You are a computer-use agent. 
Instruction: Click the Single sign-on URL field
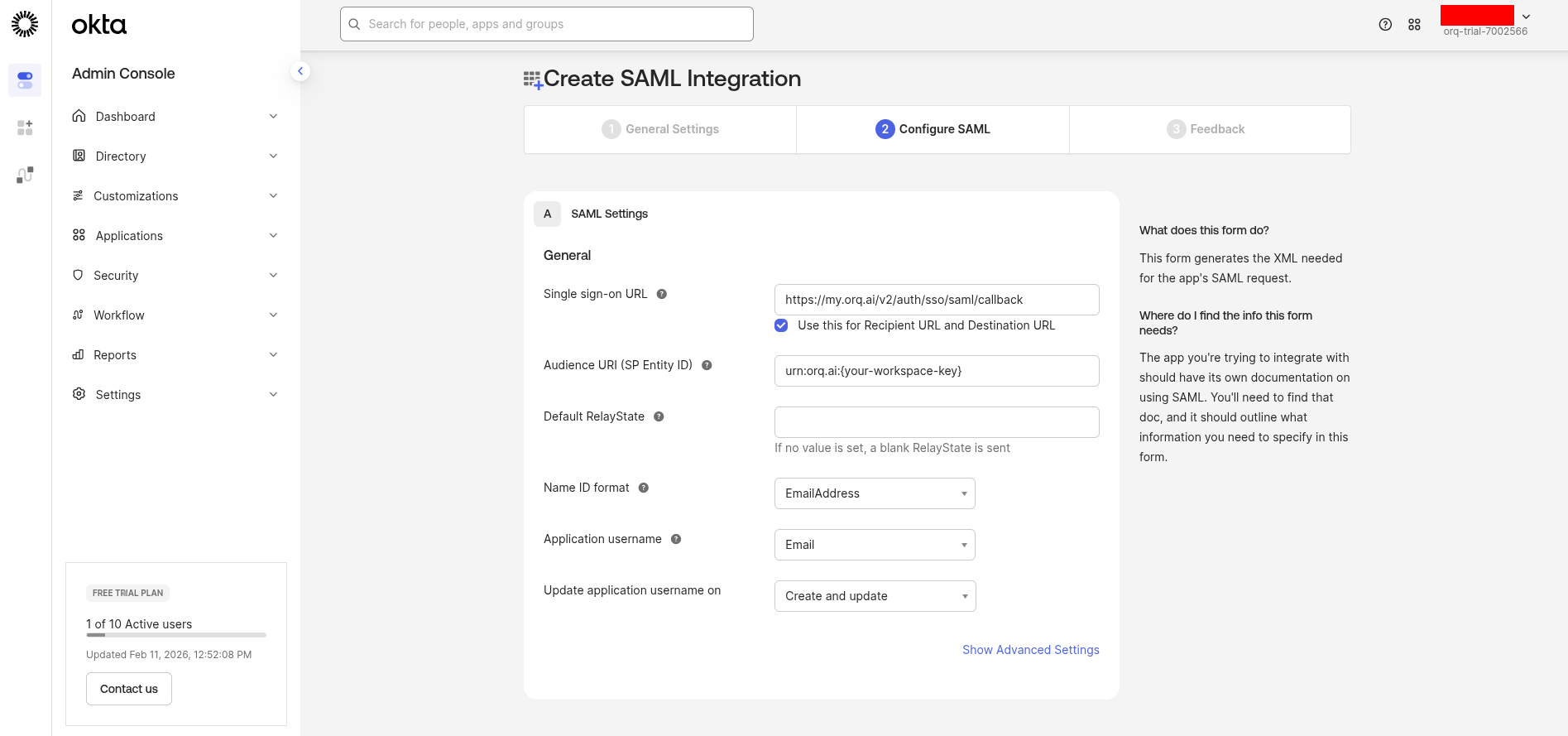pos(937,300)
